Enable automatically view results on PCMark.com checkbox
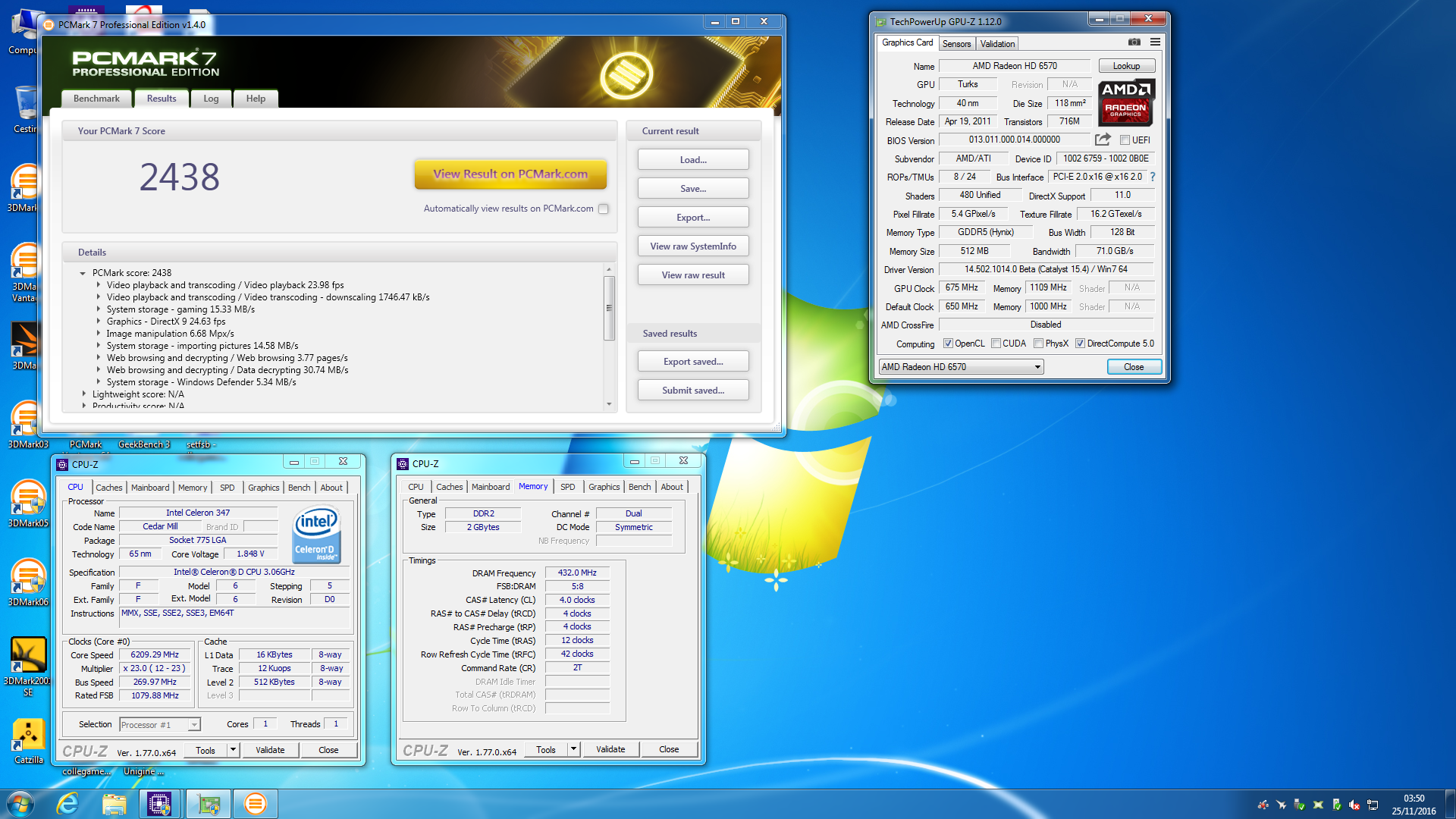The image size is (1456, 819). 604,209
